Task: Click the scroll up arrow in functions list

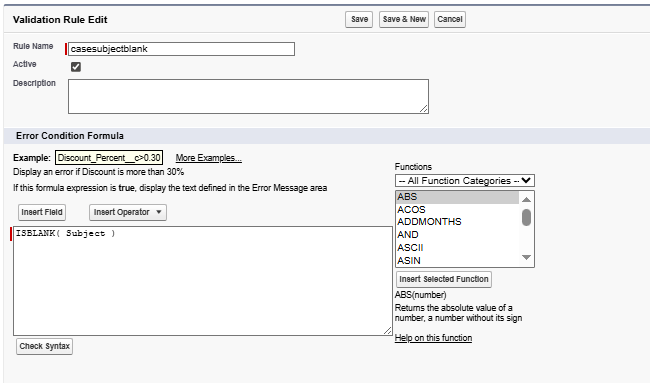Action: (x=526, y=199)
